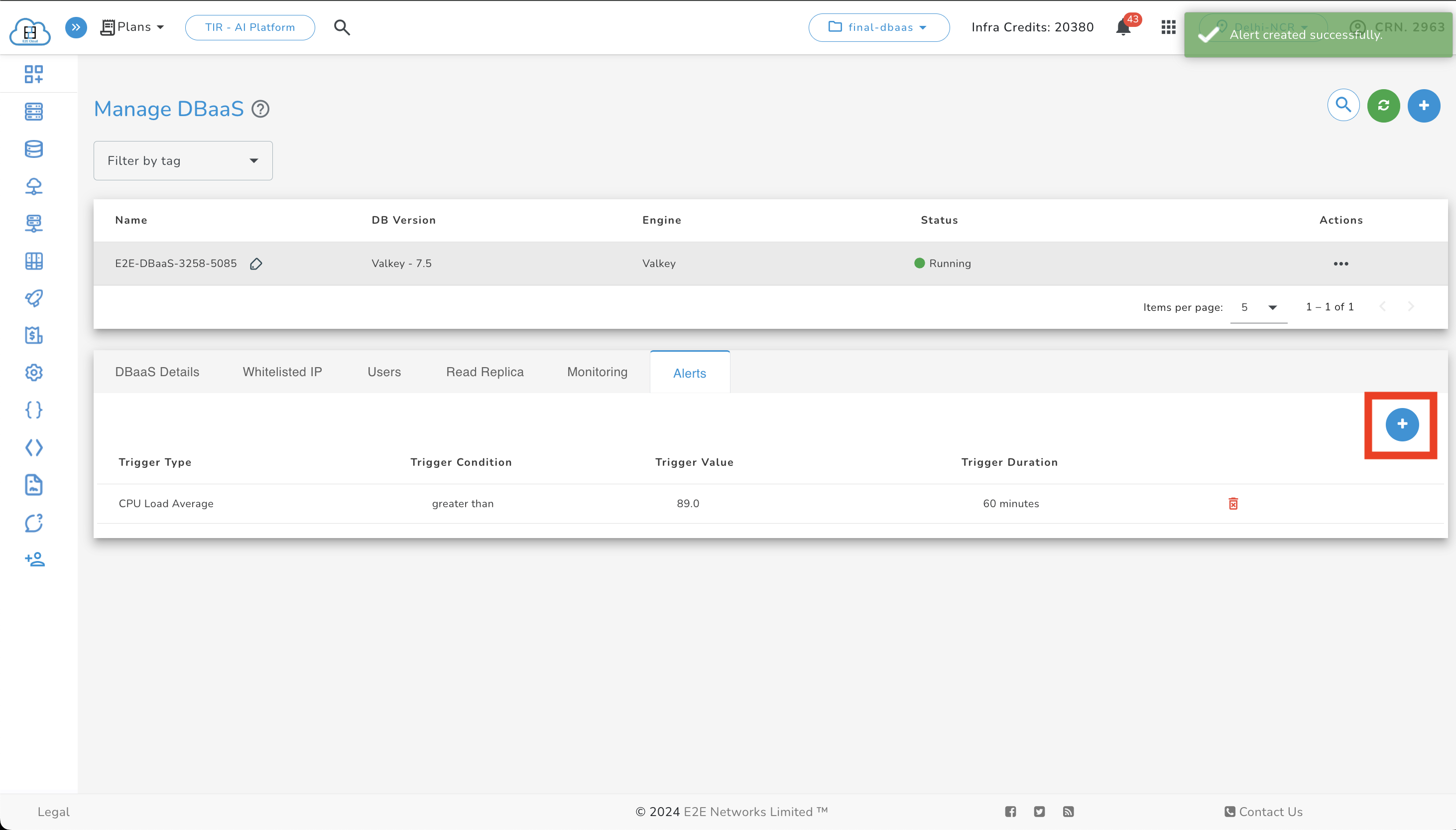The width and height of the screenshot is (1456, 830).
Task: Delete the CPU Load Average alert
Action: [1233, 503]
